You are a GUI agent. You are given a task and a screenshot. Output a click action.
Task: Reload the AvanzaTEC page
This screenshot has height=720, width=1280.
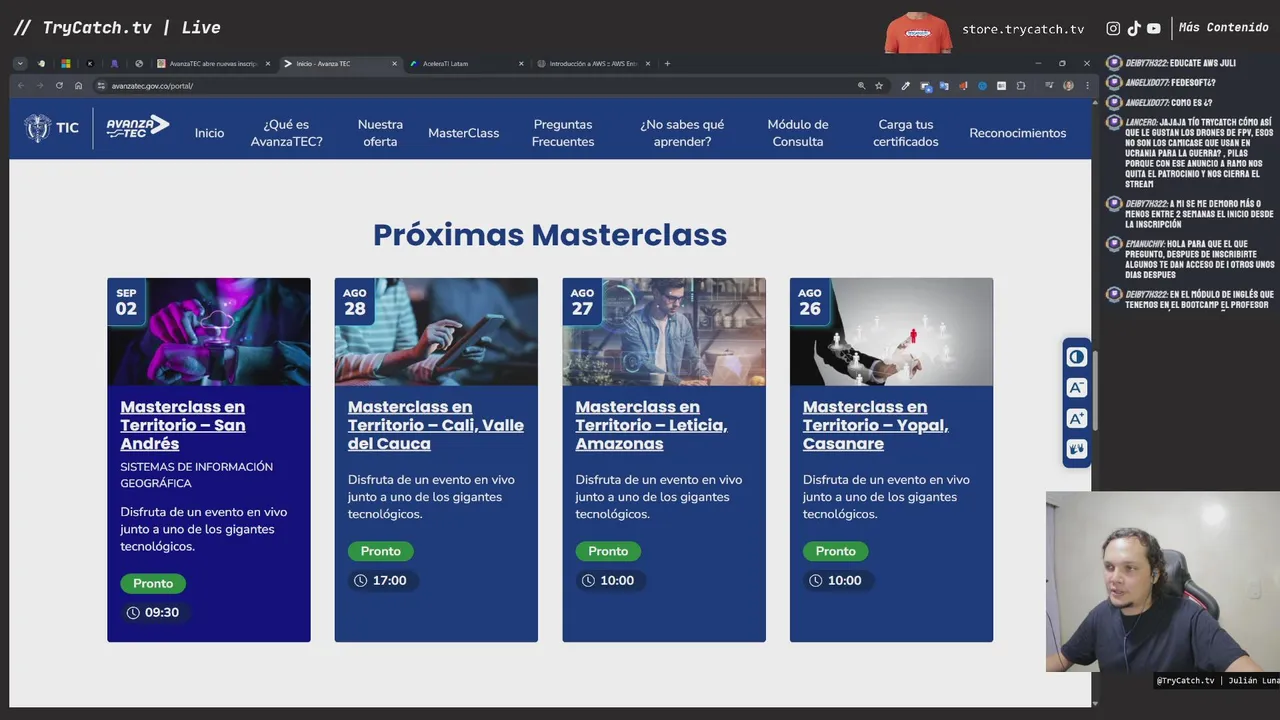59,86
